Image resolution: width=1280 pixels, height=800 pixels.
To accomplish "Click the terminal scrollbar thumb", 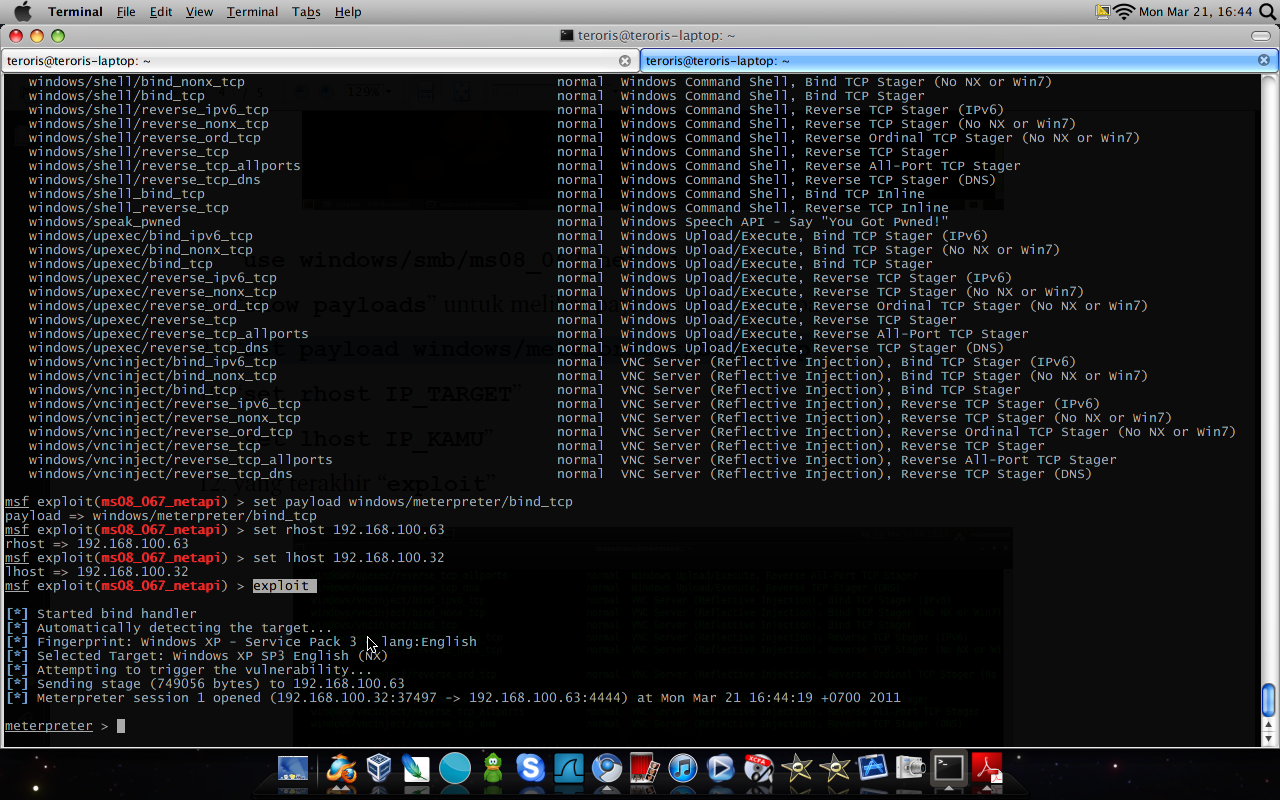I will 1269,700.
